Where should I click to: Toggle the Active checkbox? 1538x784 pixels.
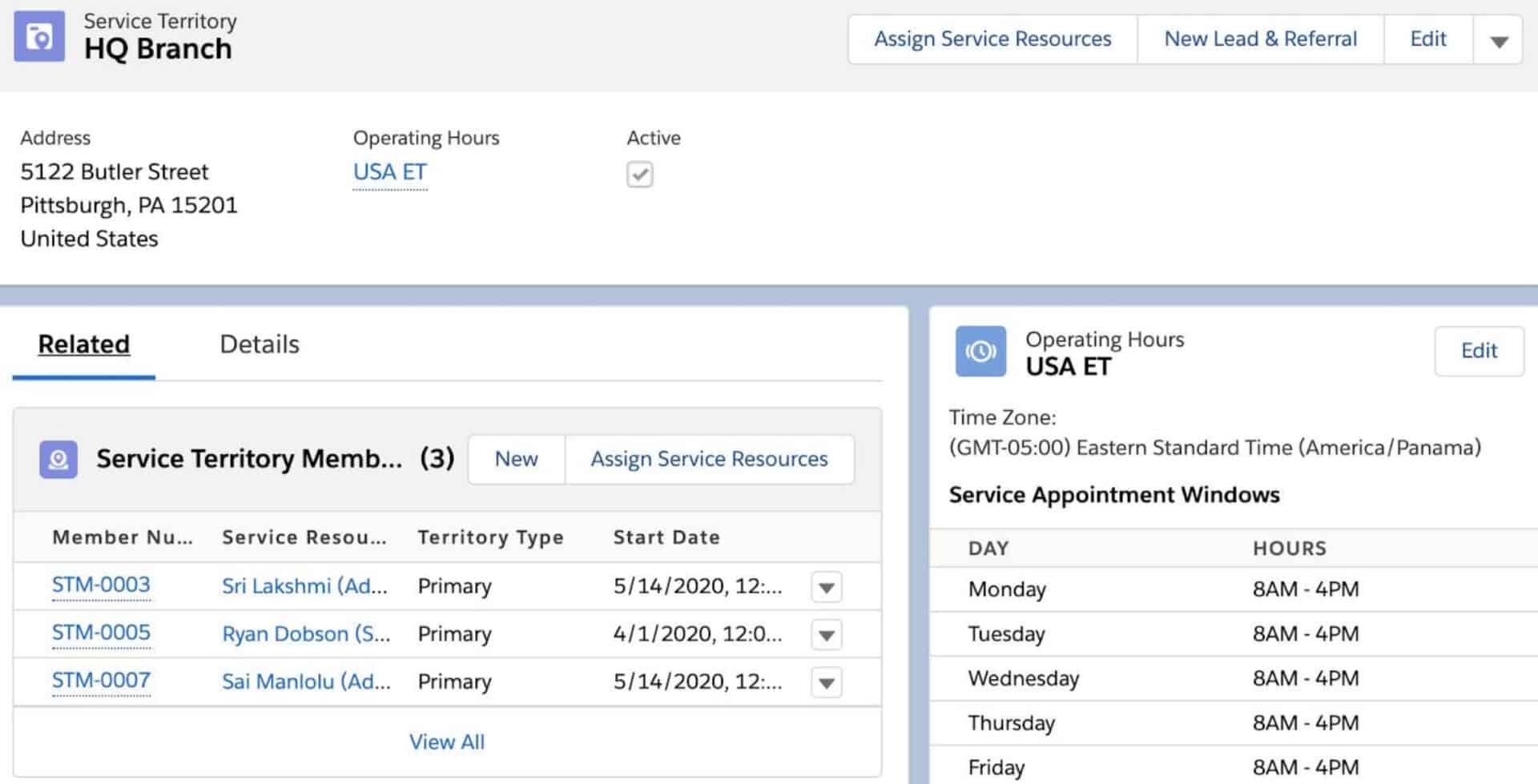click(x=639, y=174)
